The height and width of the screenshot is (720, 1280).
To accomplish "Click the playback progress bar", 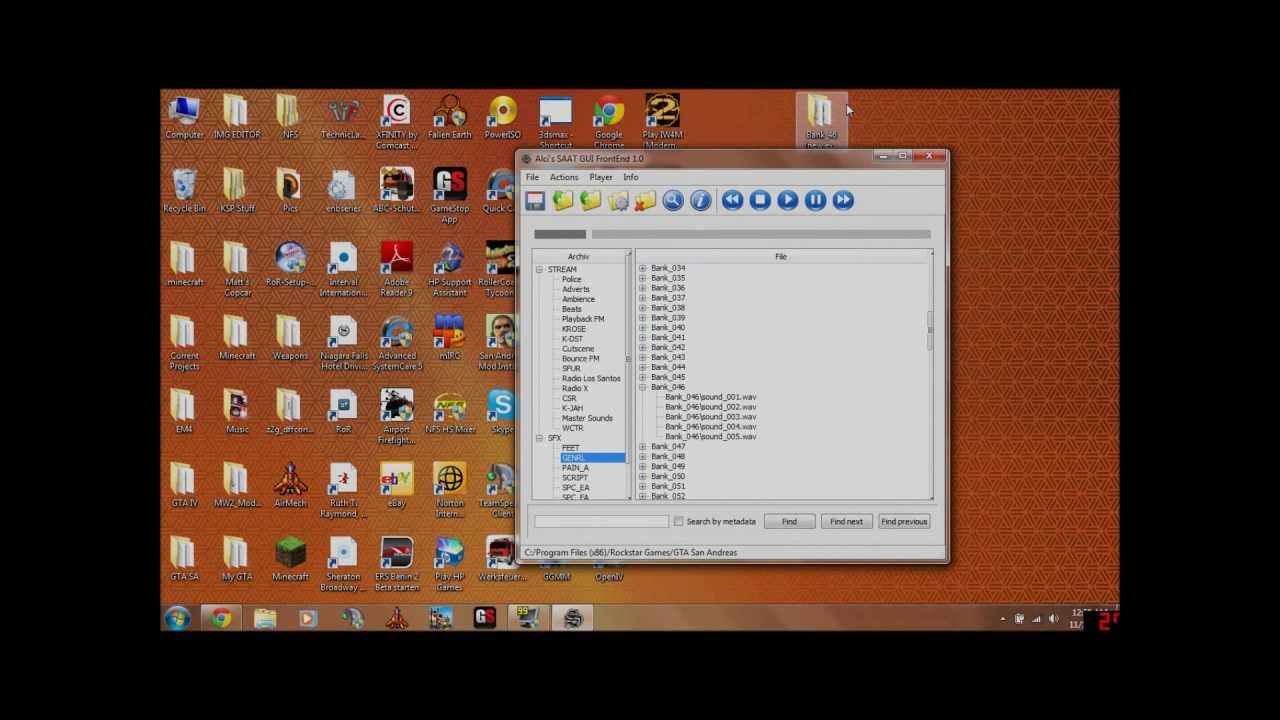I will click(x=761, y=235).
